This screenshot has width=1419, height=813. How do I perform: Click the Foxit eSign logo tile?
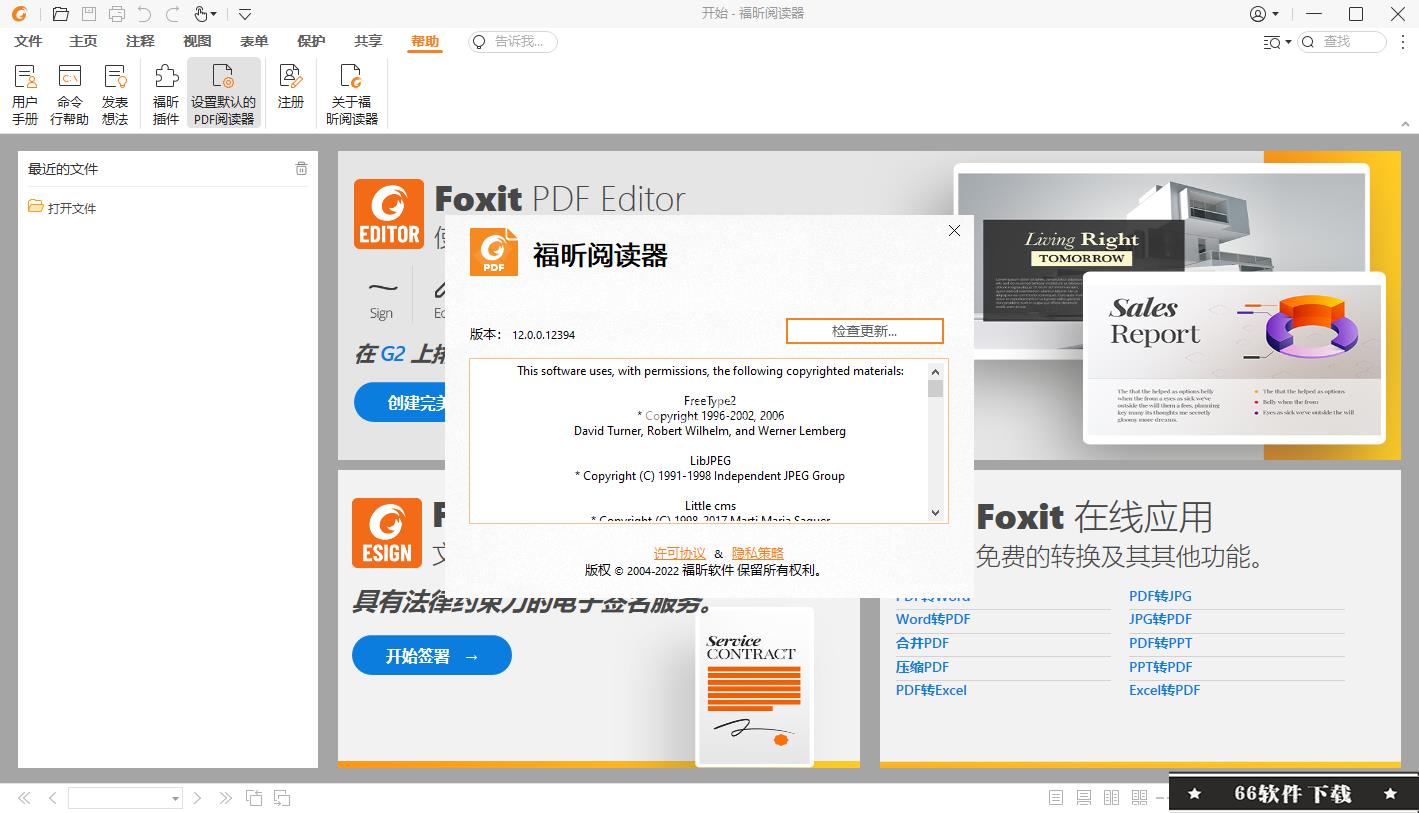[x=387, y=533]
